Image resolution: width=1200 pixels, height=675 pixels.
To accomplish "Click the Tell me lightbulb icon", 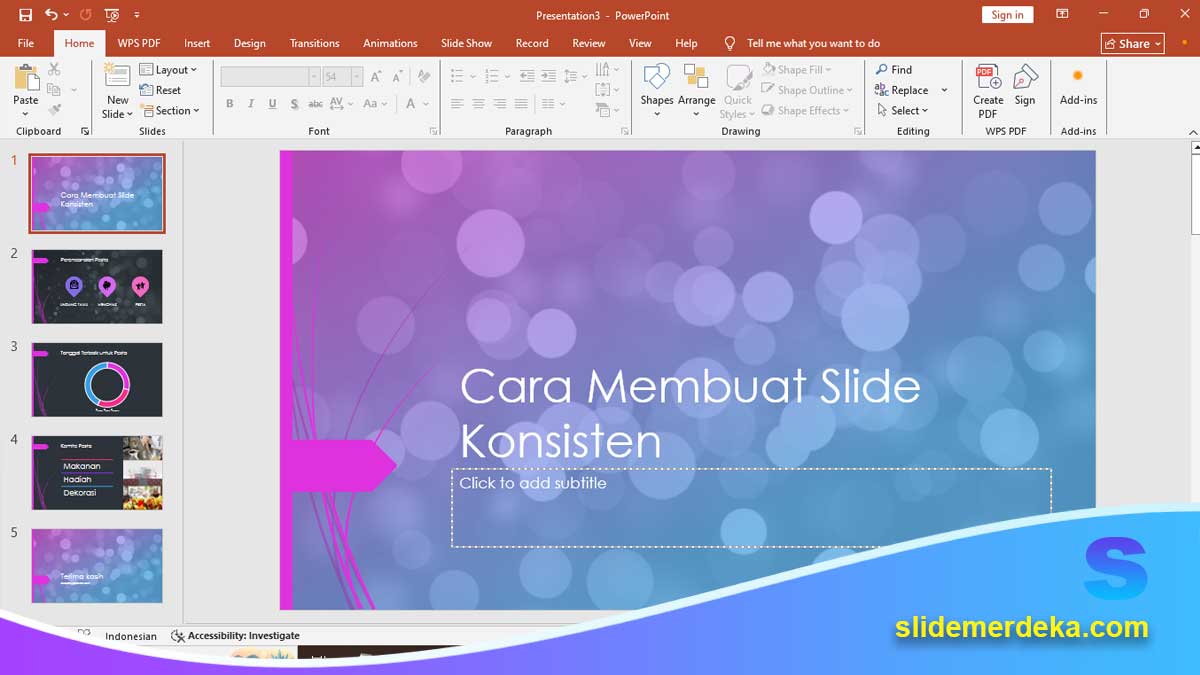I will click(730, 43).
